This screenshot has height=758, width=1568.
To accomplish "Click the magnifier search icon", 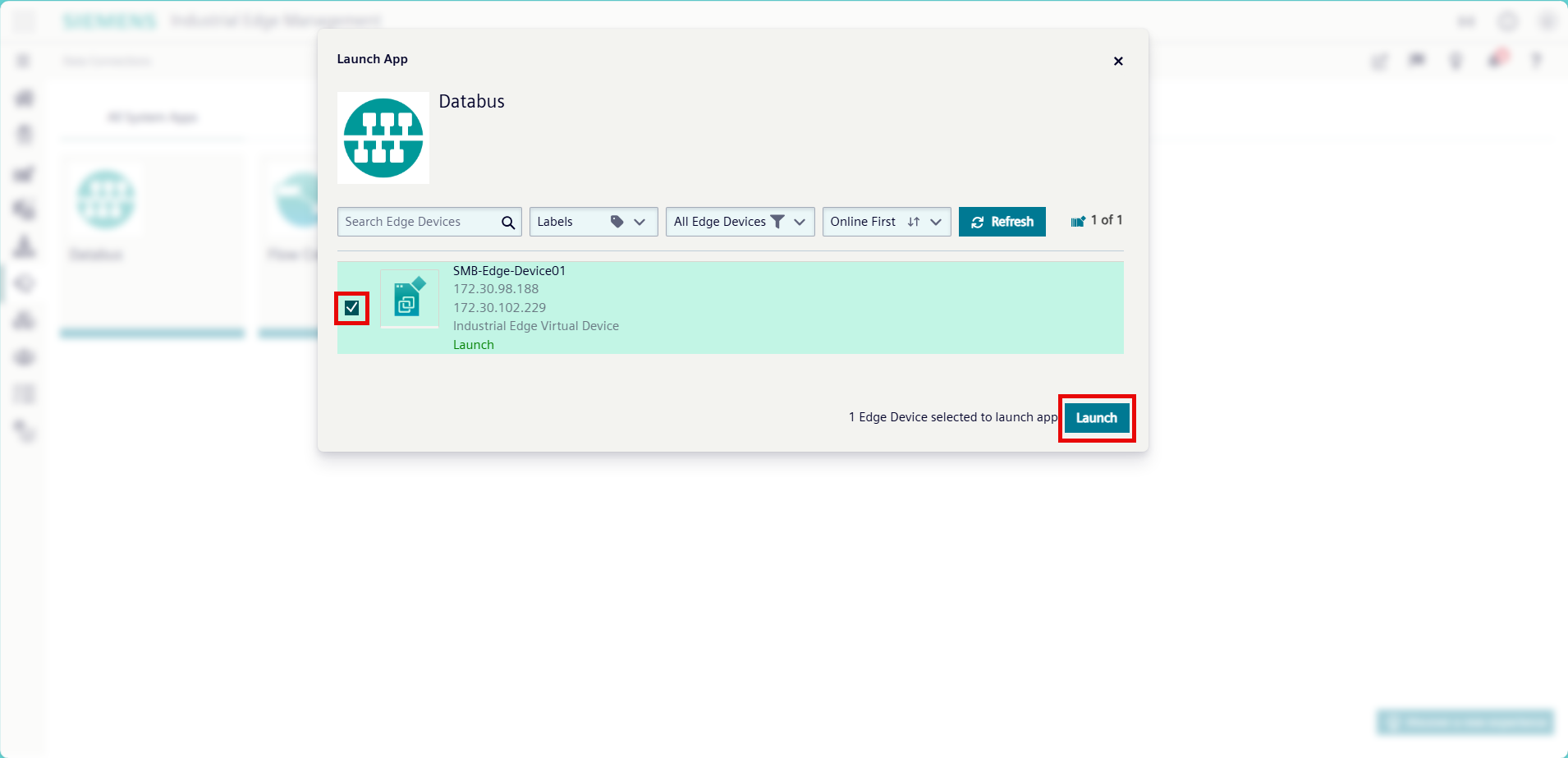I will 508,223.
